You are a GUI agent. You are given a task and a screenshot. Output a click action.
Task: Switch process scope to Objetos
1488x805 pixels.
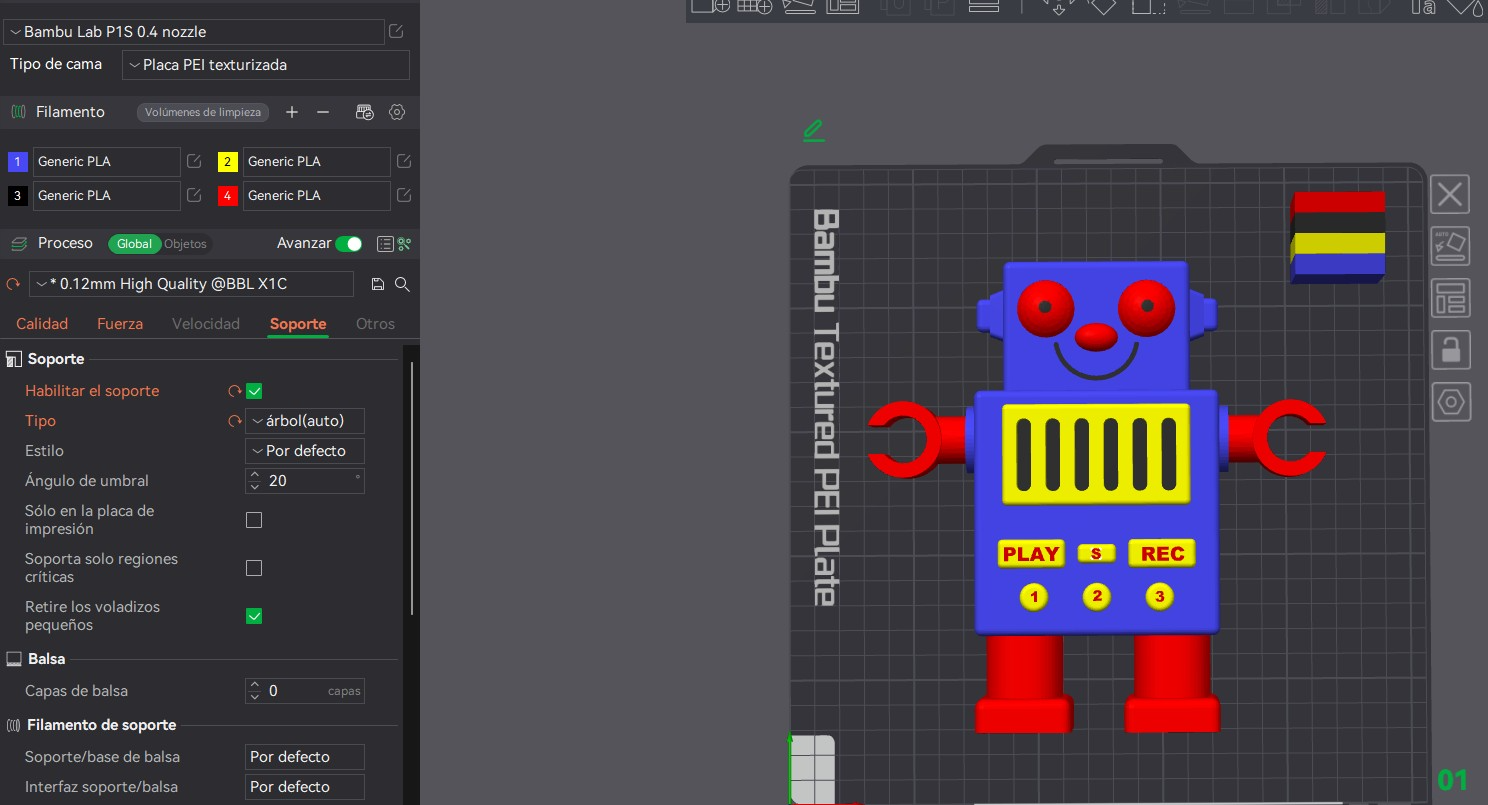pos(185,244)
